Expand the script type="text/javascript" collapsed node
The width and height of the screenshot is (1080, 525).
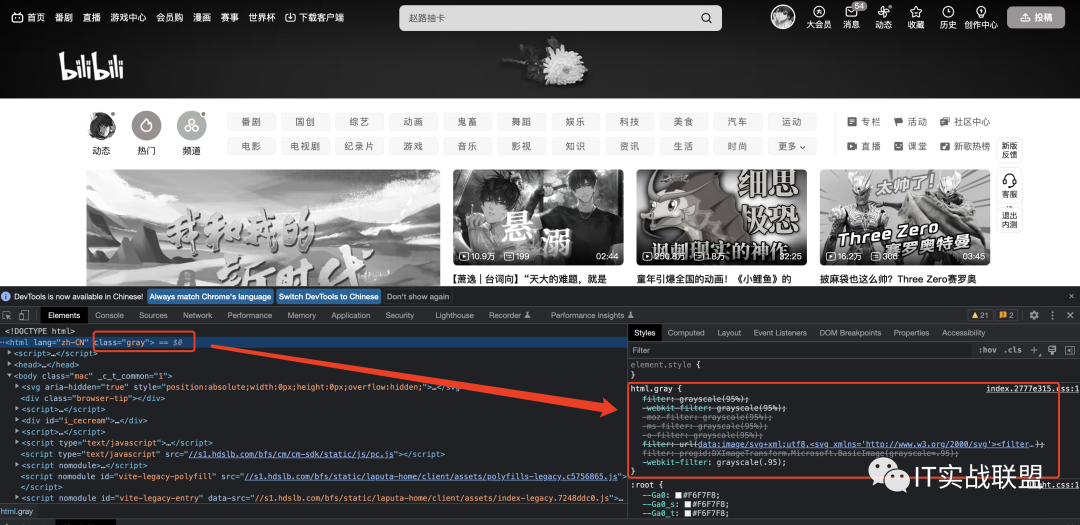(17, 443)
